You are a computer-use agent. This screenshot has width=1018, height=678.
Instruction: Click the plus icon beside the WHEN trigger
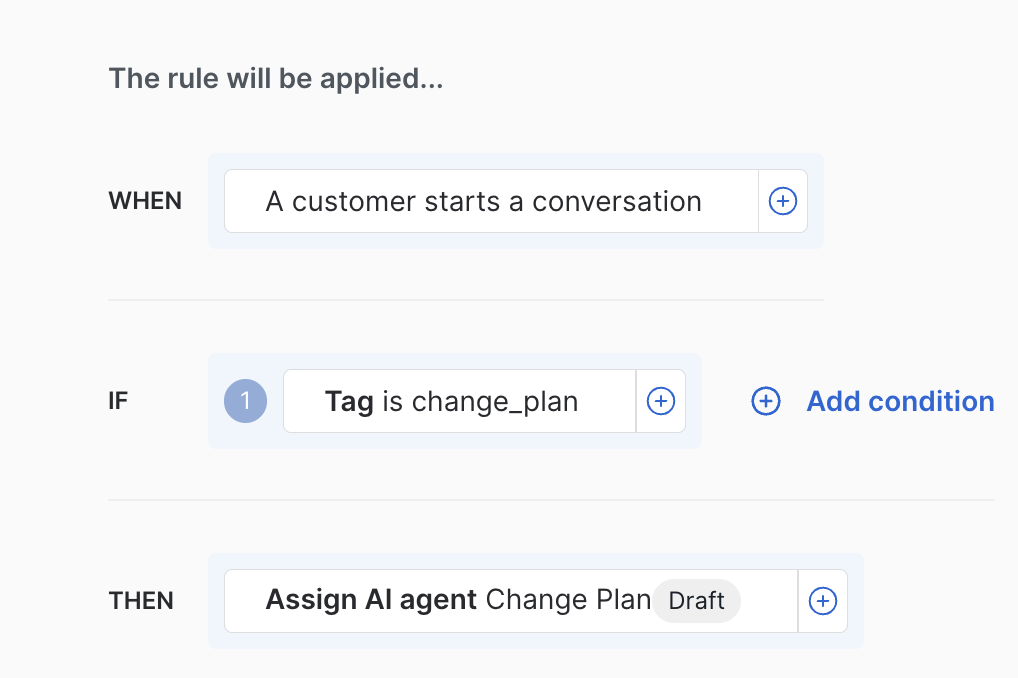pyautogui.click(x=782, y=201)
